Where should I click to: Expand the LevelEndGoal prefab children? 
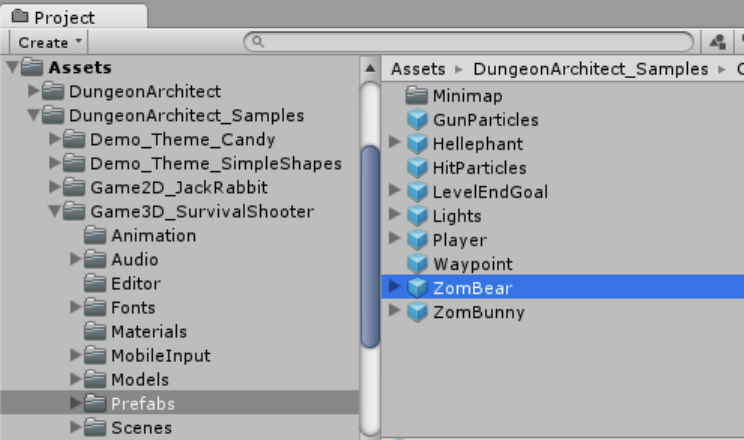[x=394, y=189]
